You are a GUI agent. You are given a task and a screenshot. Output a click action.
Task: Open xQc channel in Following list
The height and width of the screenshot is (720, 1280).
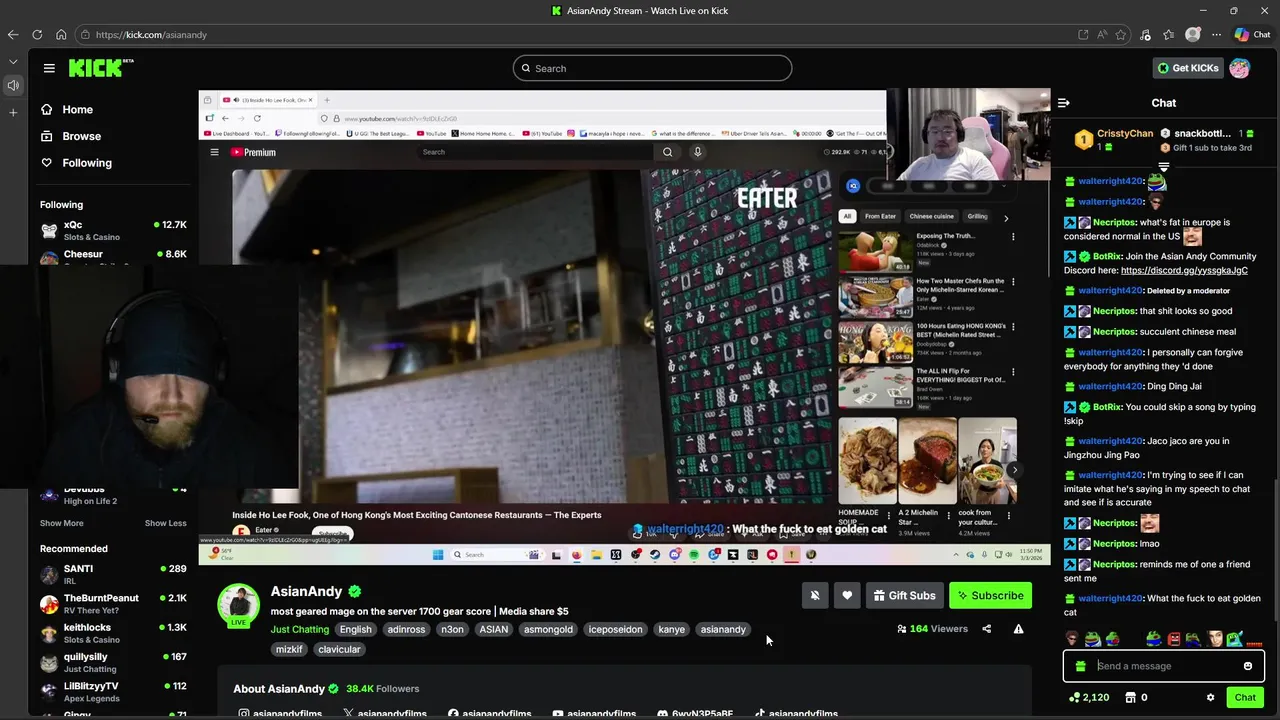pyautogui.click(x=113, y=231)
